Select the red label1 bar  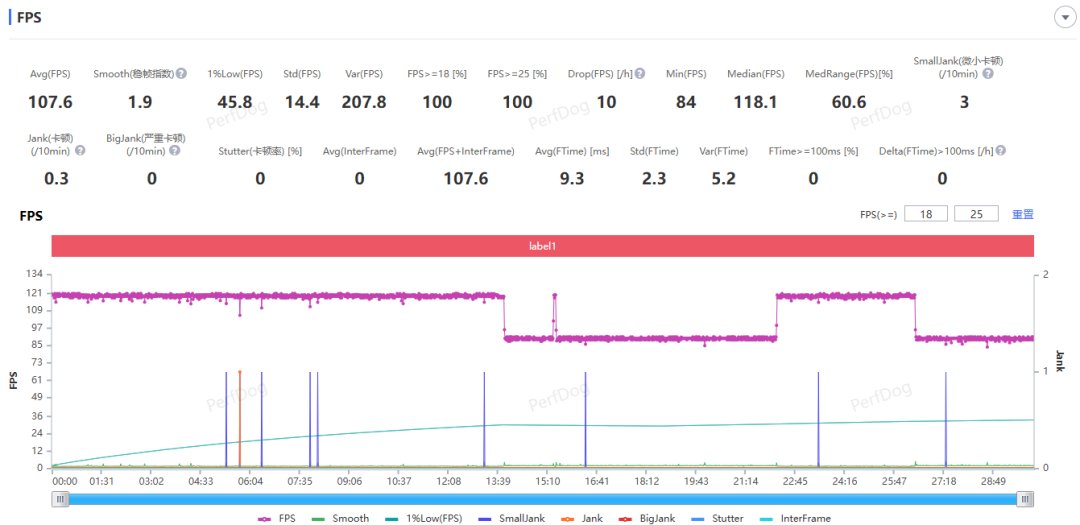542,246
